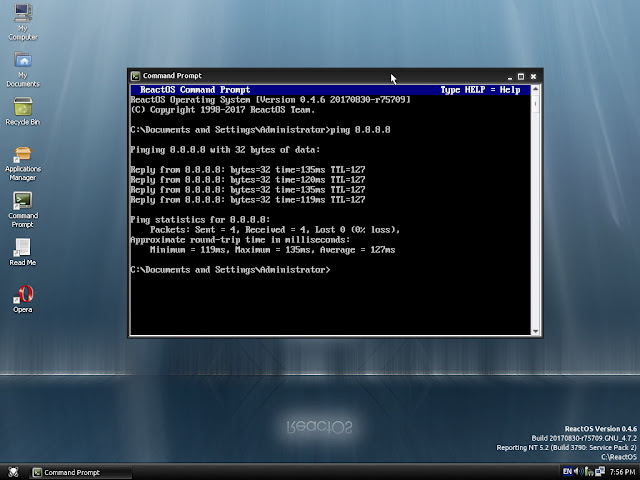This screenshot has width=640, height=480.
Task: Click the 'Approximate round-trip time' line
Action: coord(240,240)
